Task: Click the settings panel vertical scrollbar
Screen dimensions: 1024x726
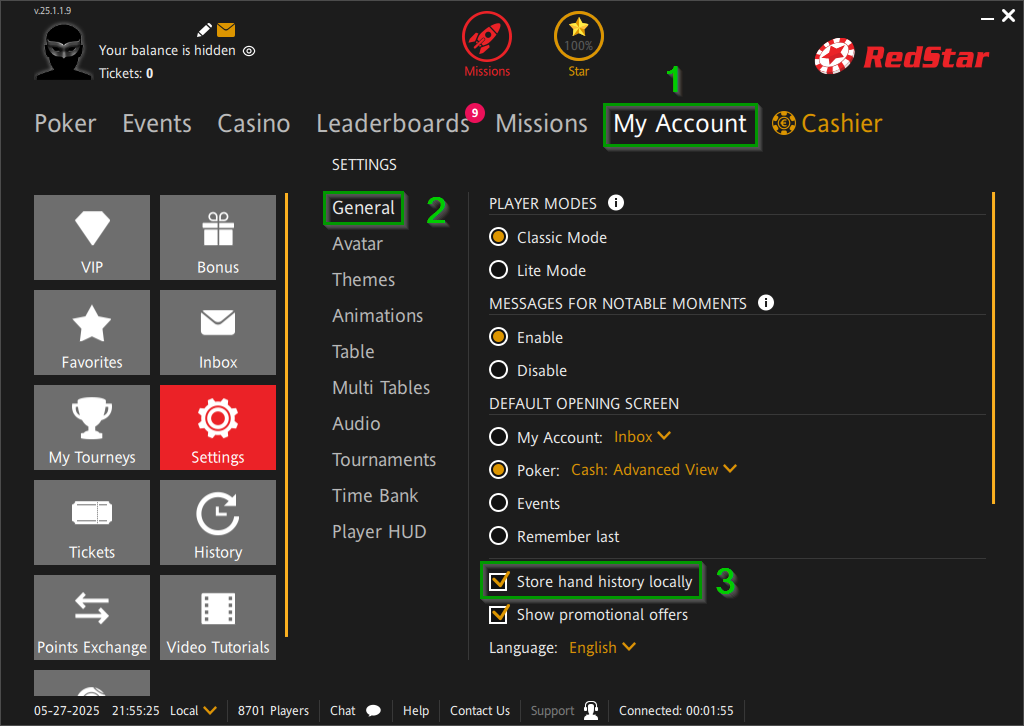Action: pos(993,348)
